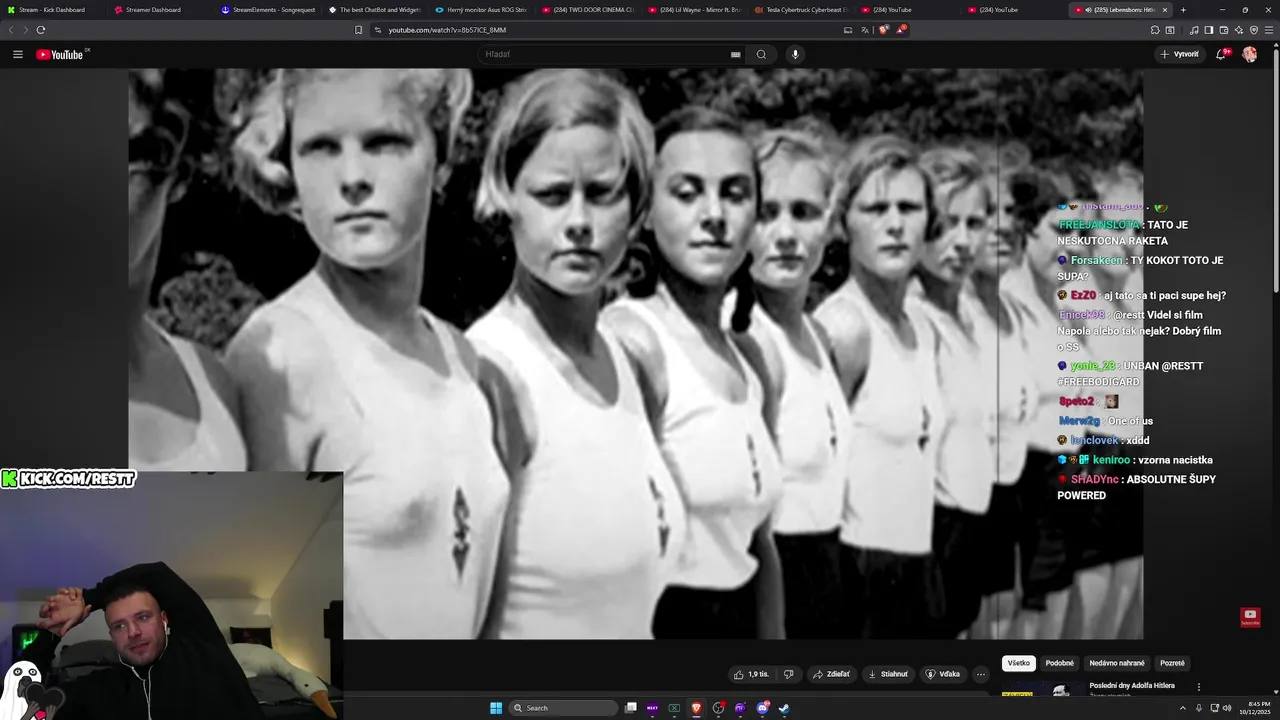Click the youtube.com address bar URL
The image size is (1280, 720).
click(x=447, y=30)
